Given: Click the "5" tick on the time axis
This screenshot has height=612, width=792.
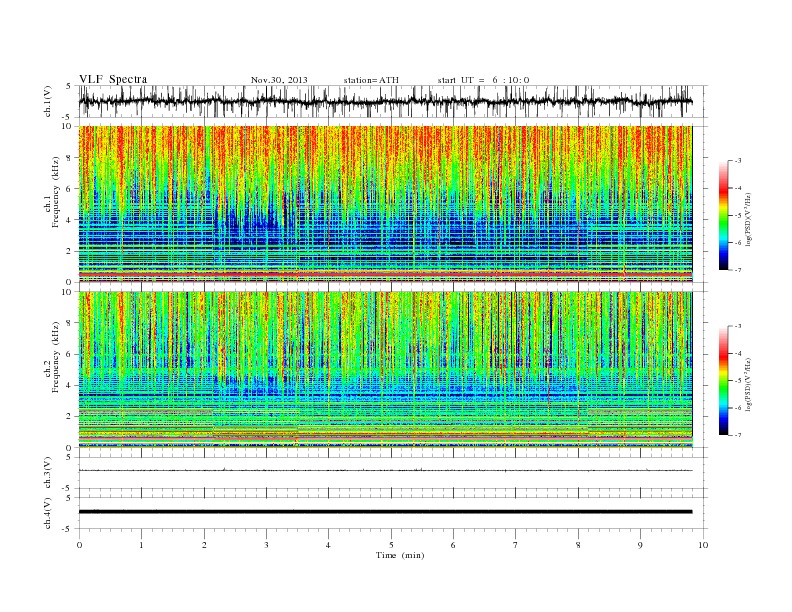Looking at the screenshot, I should pos(391,545).
